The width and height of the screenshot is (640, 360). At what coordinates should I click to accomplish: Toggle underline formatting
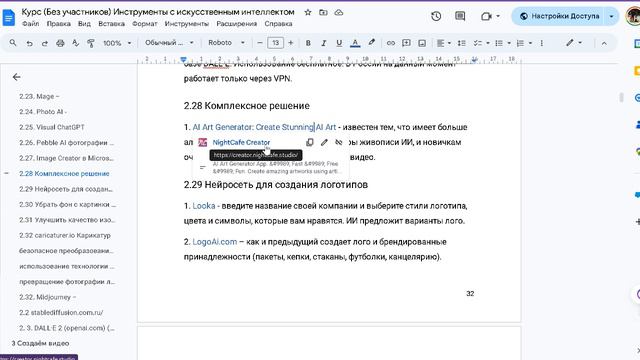click(339, 43)
